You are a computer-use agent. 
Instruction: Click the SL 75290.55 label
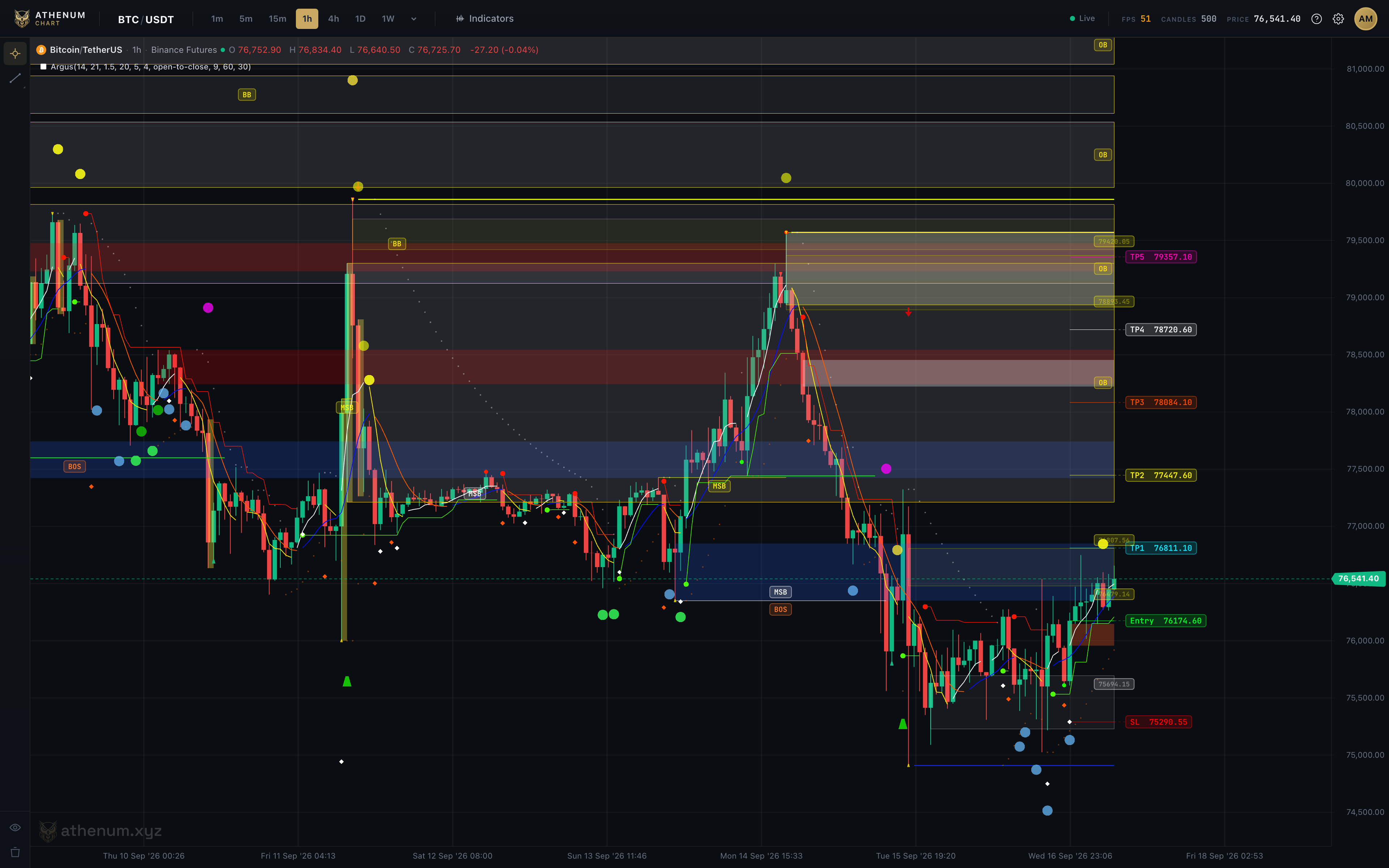pos(1158,722)
